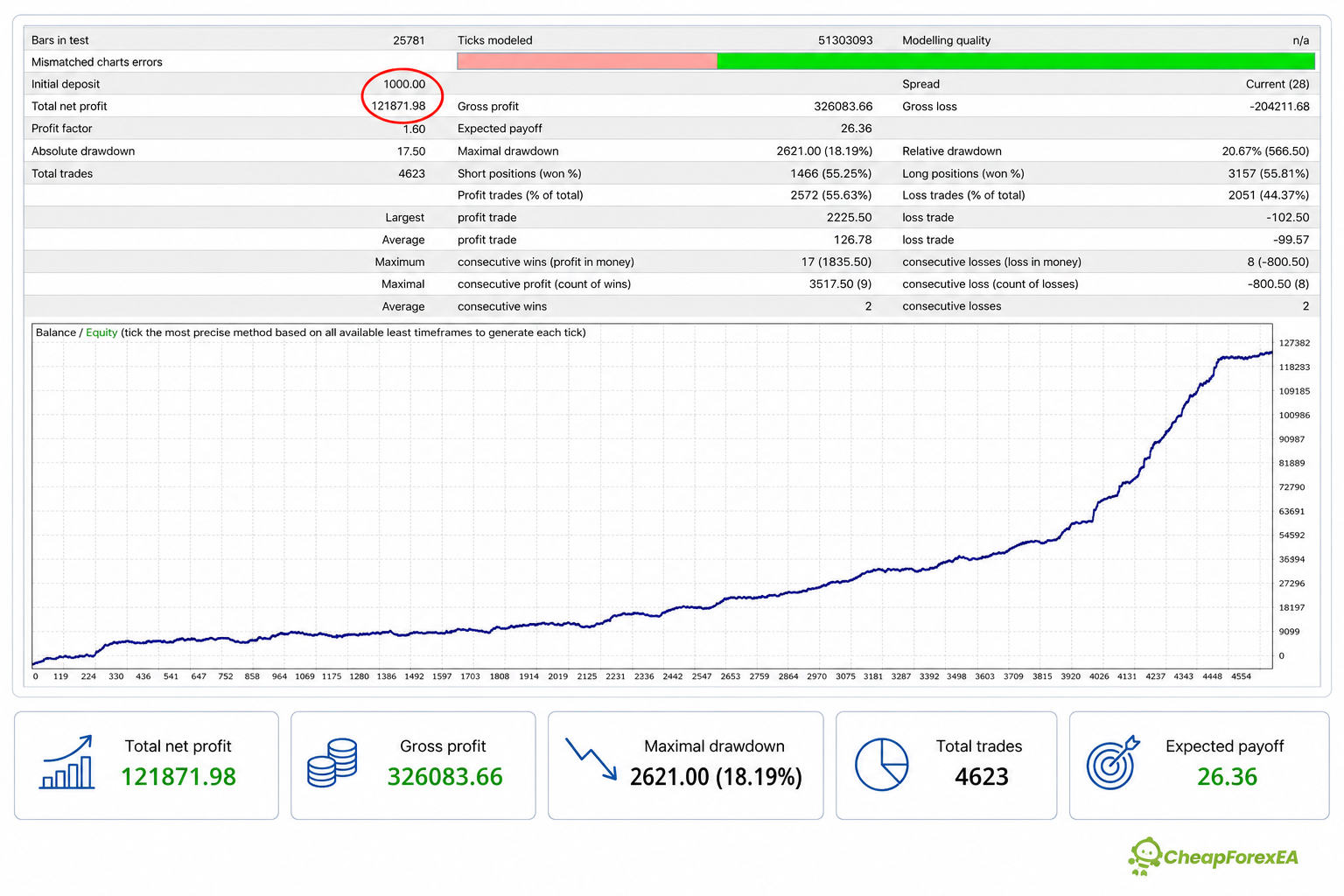Click the target icon beside Expected payoff
1344x896 pixels.
1113,762
